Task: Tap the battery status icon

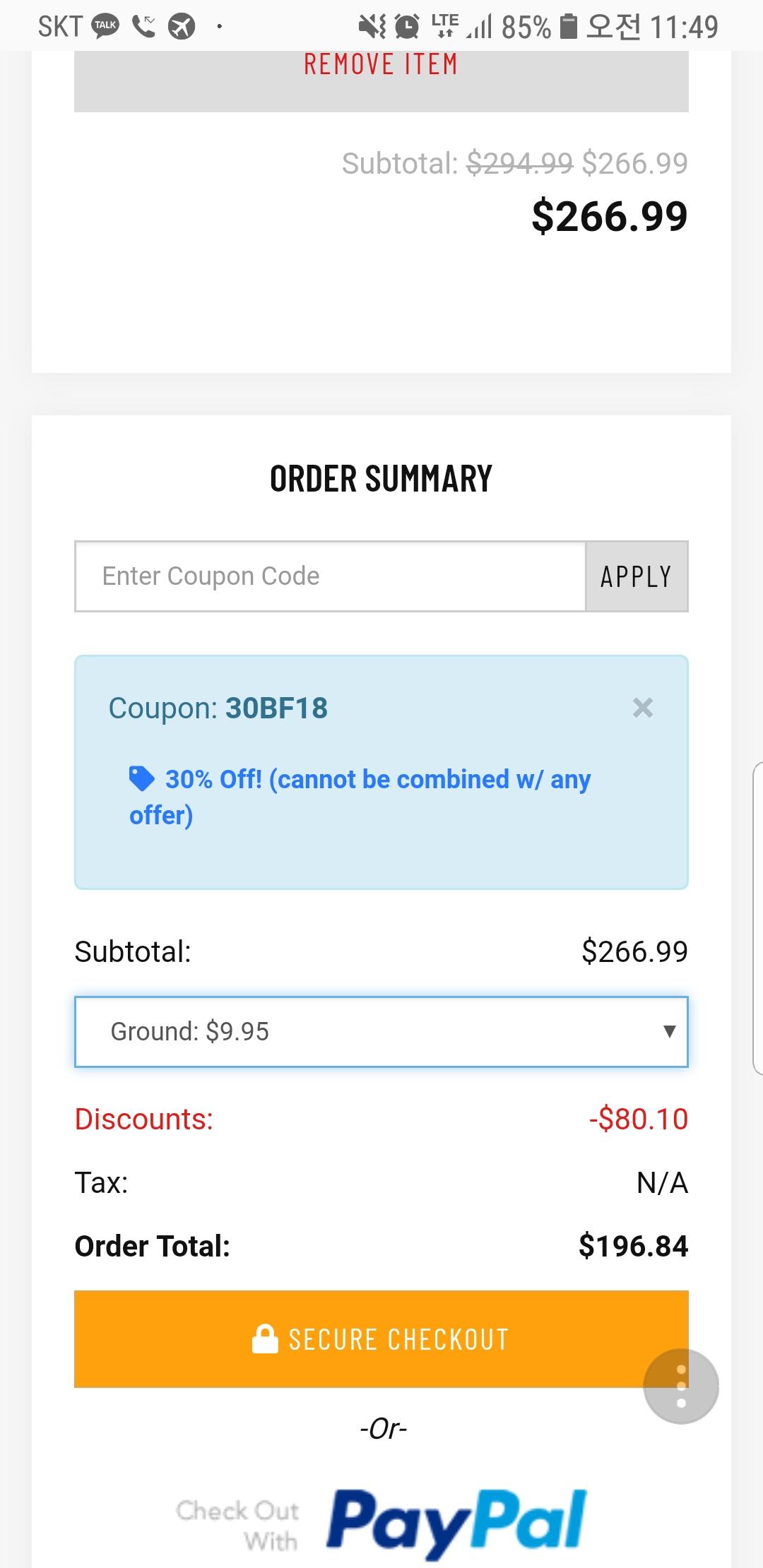Action: (x=567, y=27)
